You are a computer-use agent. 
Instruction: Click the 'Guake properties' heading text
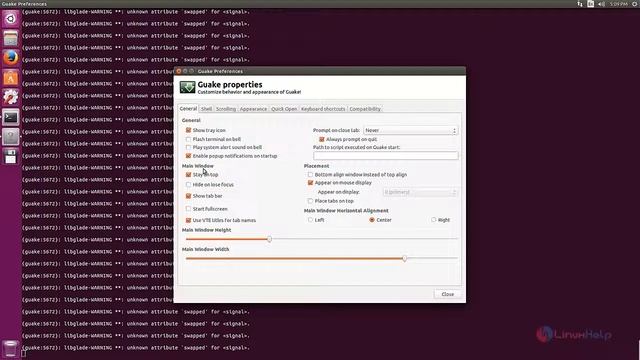(230, 84)
